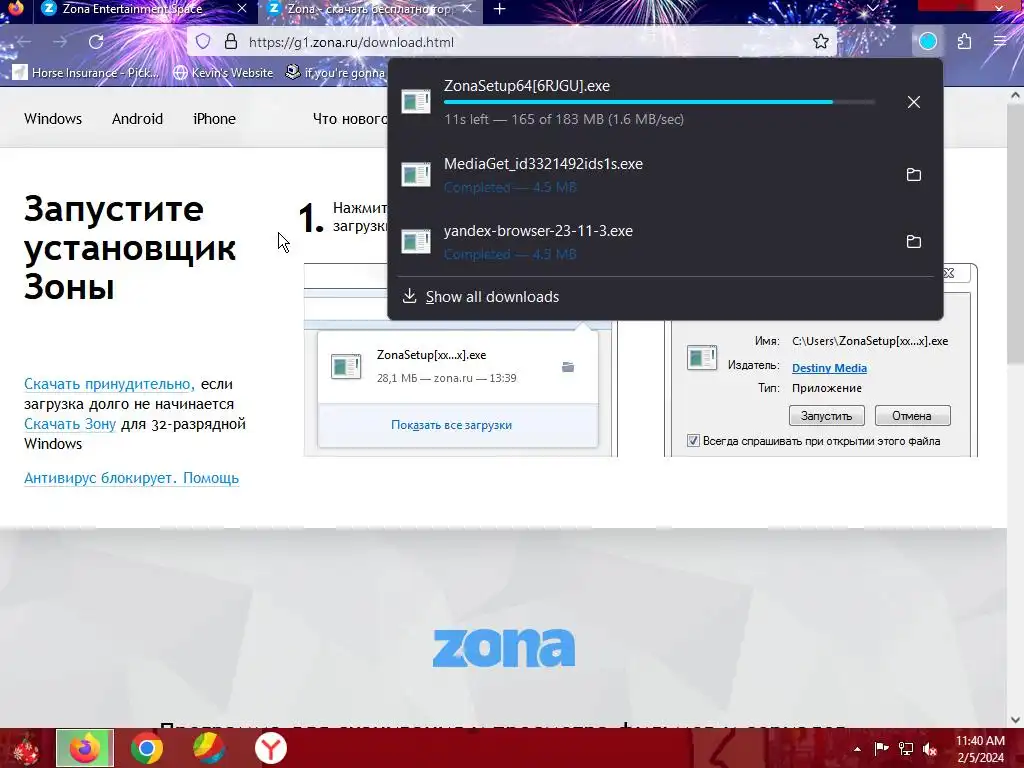Select the Windows navigation item
This screenshot has height=768, width=1024.
(x=53, y=119)
